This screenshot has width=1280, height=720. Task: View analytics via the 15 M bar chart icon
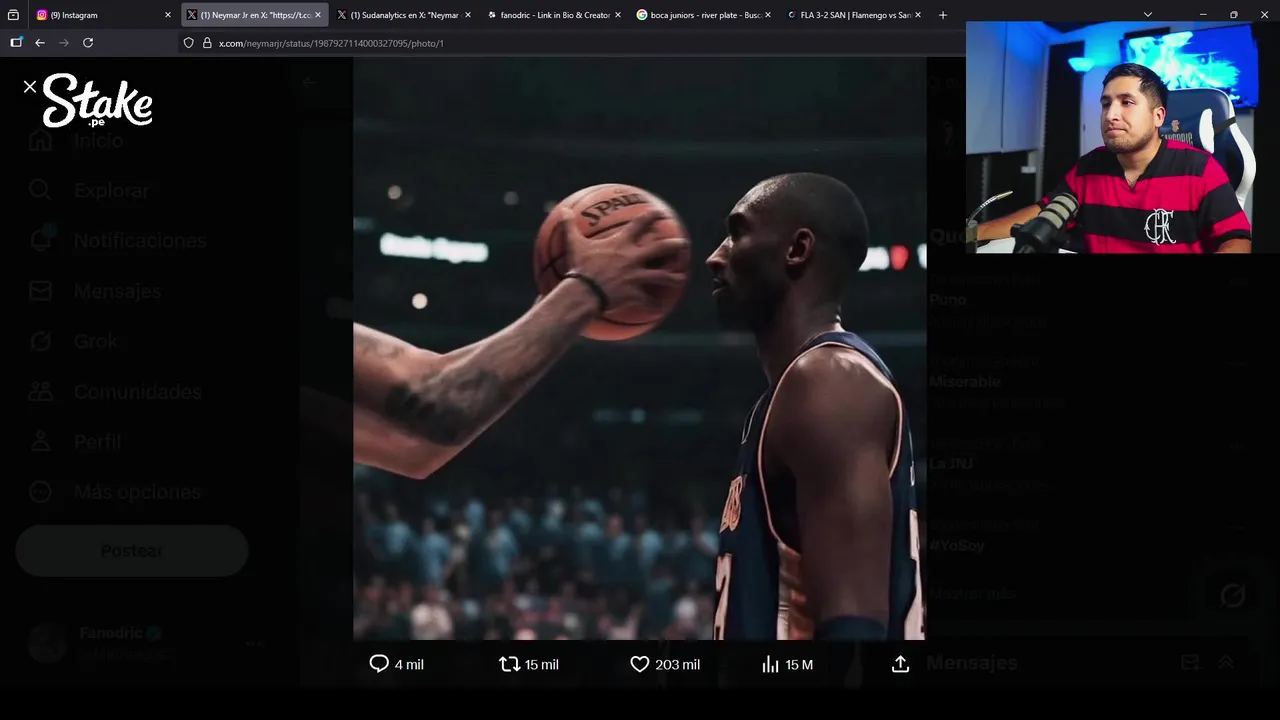click(x=770, y=664)
